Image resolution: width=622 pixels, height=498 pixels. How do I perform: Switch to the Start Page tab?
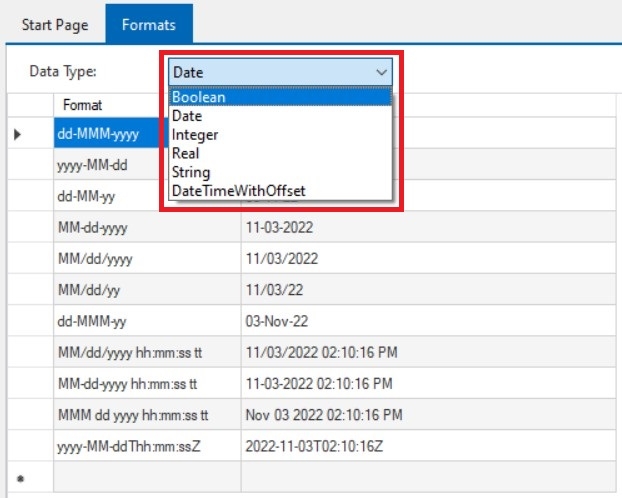click(x=55, y=25)
